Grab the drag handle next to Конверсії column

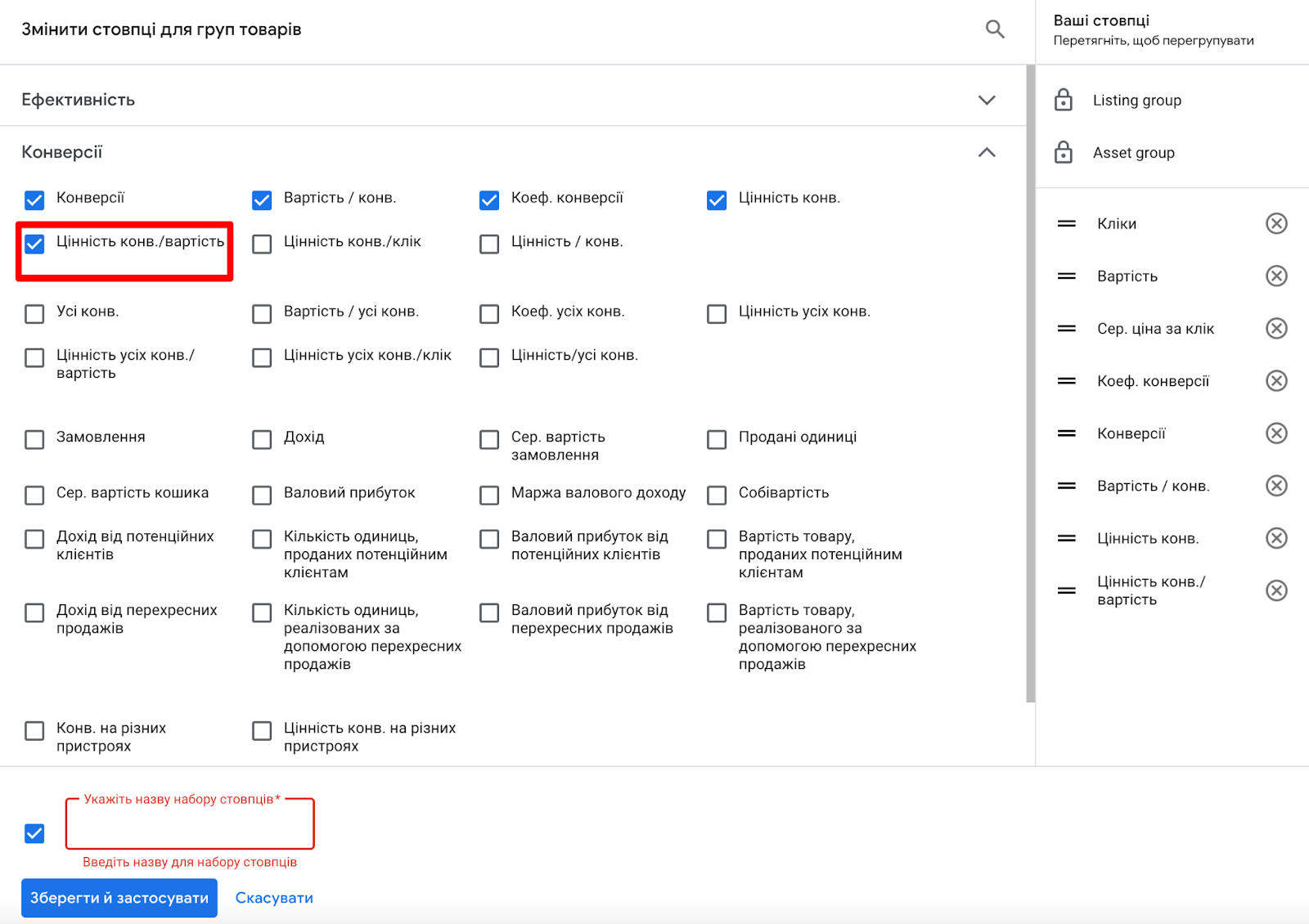click(1066, 433)
